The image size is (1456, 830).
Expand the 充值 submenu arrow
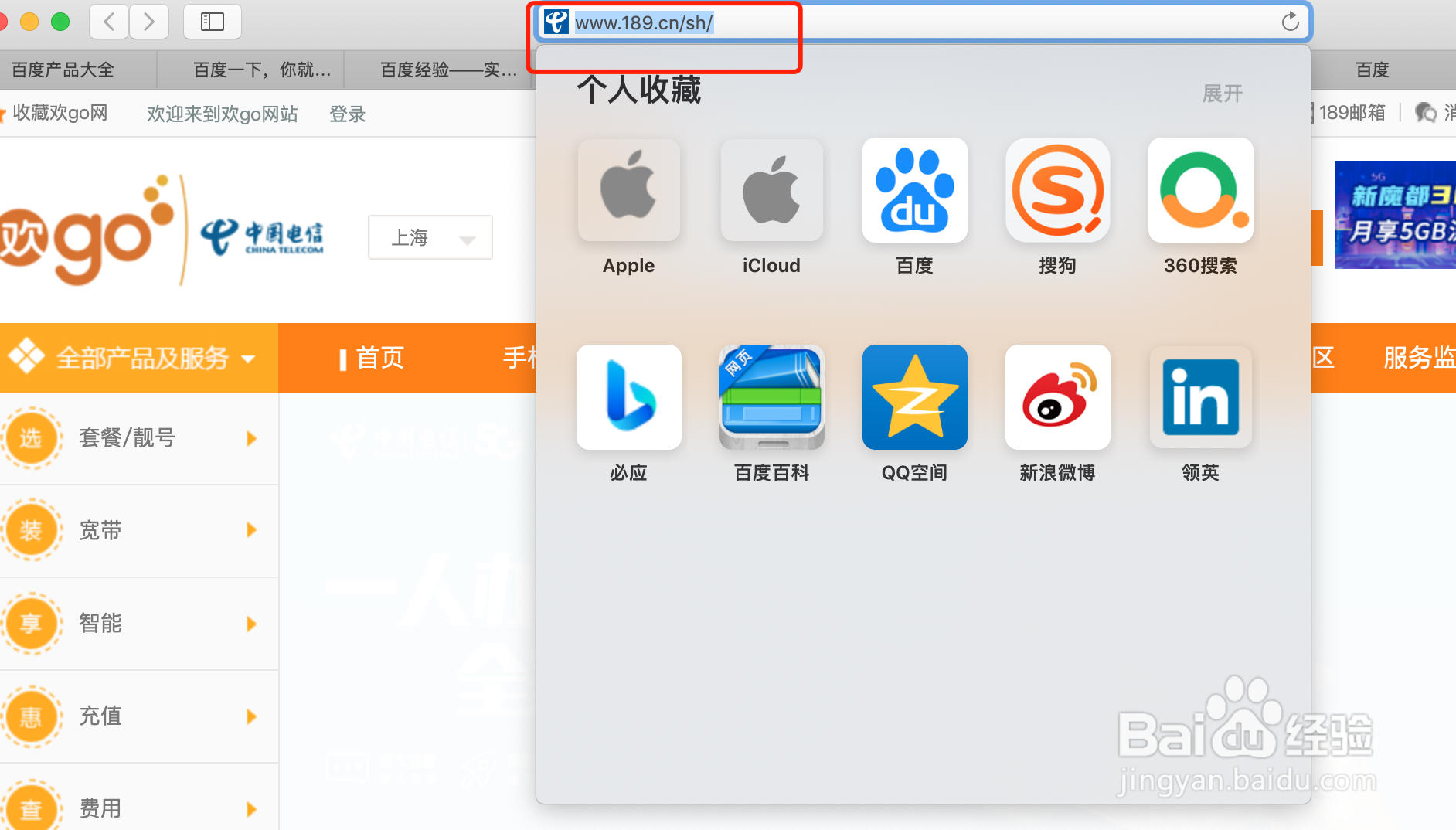coord(251,716)
